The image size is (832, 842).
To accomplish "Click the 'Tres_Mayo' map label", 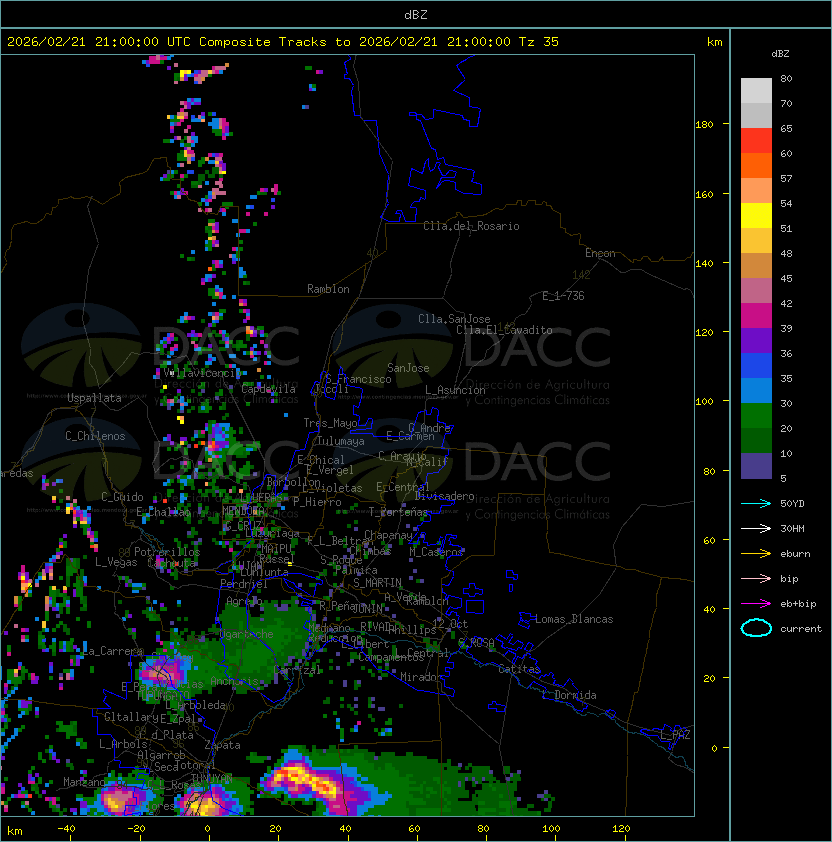I will coord(330,423).
